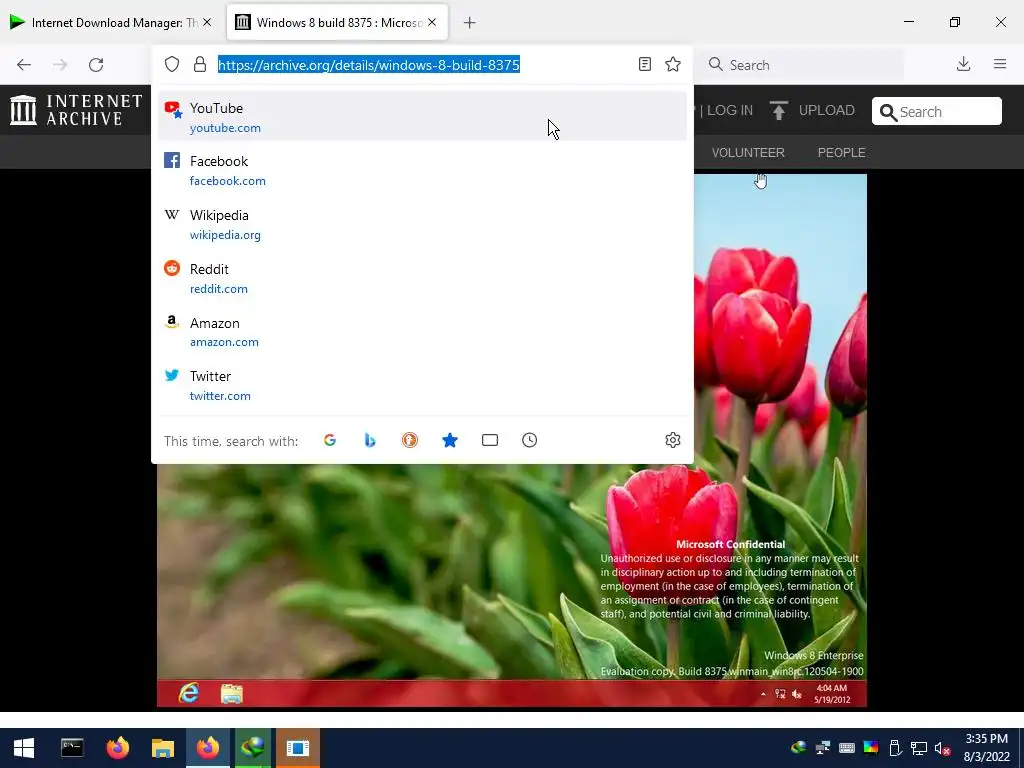Bookmark this page with the star

tap(673, 64)
